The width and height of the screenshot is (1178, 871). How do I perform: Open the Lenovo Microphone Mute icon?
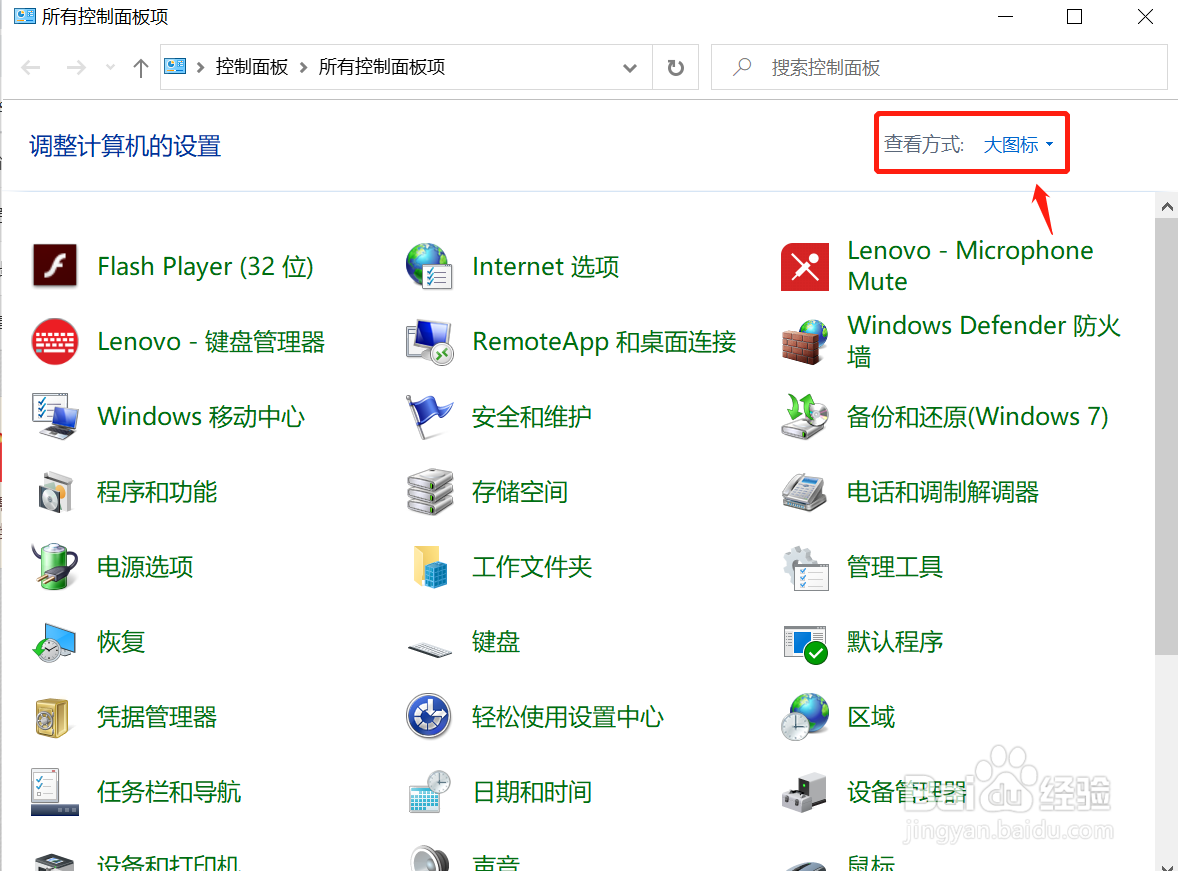pyautogui.click(x=805, y=266)
